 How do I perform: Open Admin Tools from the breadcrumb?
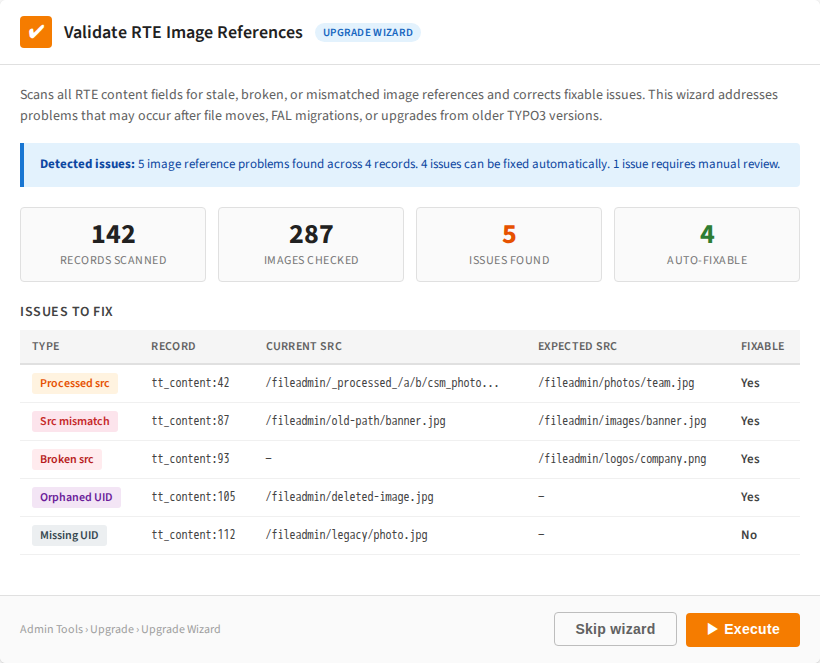pos(51,629)
